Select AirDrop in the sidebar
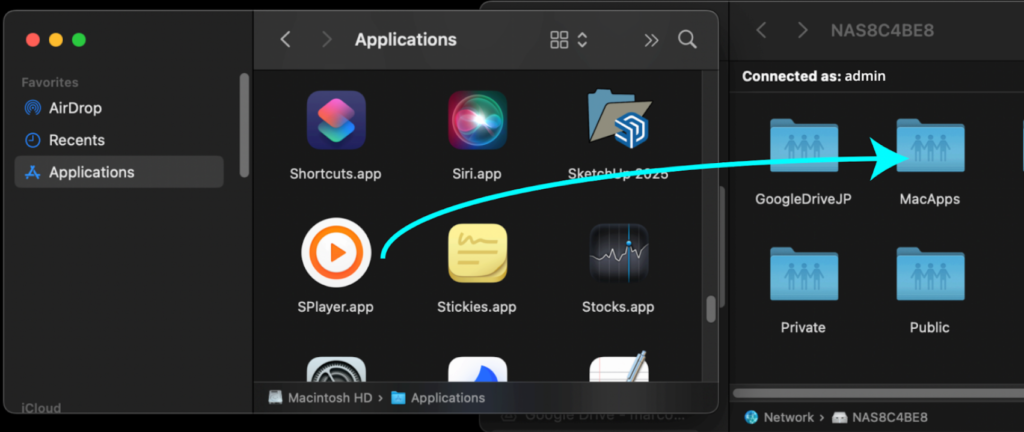The height and width of the screenshot is (432, 1024). tap(75, 108)
